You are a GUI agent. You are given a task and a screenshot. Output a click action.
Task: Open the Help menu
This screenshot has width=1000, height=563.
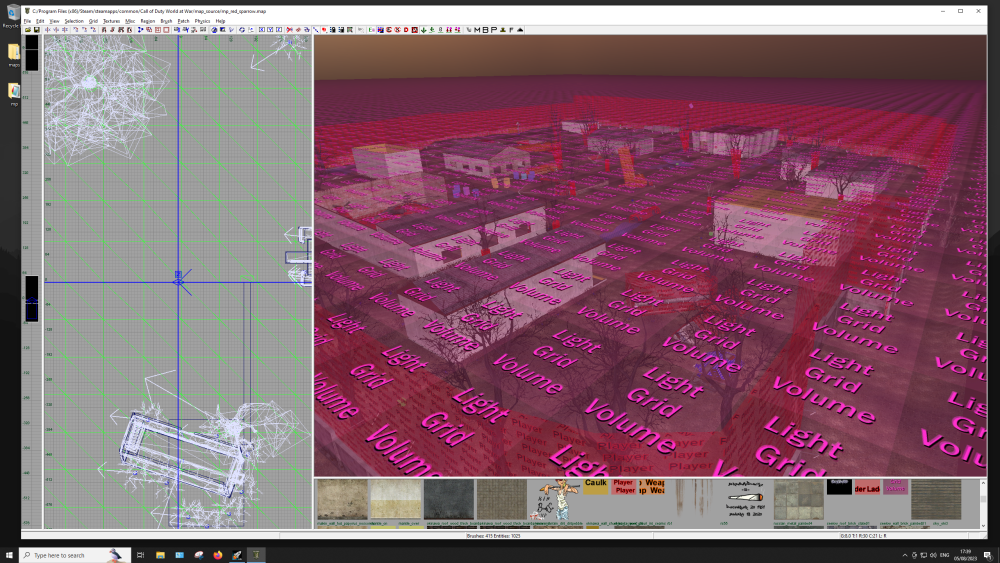pos(221,21)
